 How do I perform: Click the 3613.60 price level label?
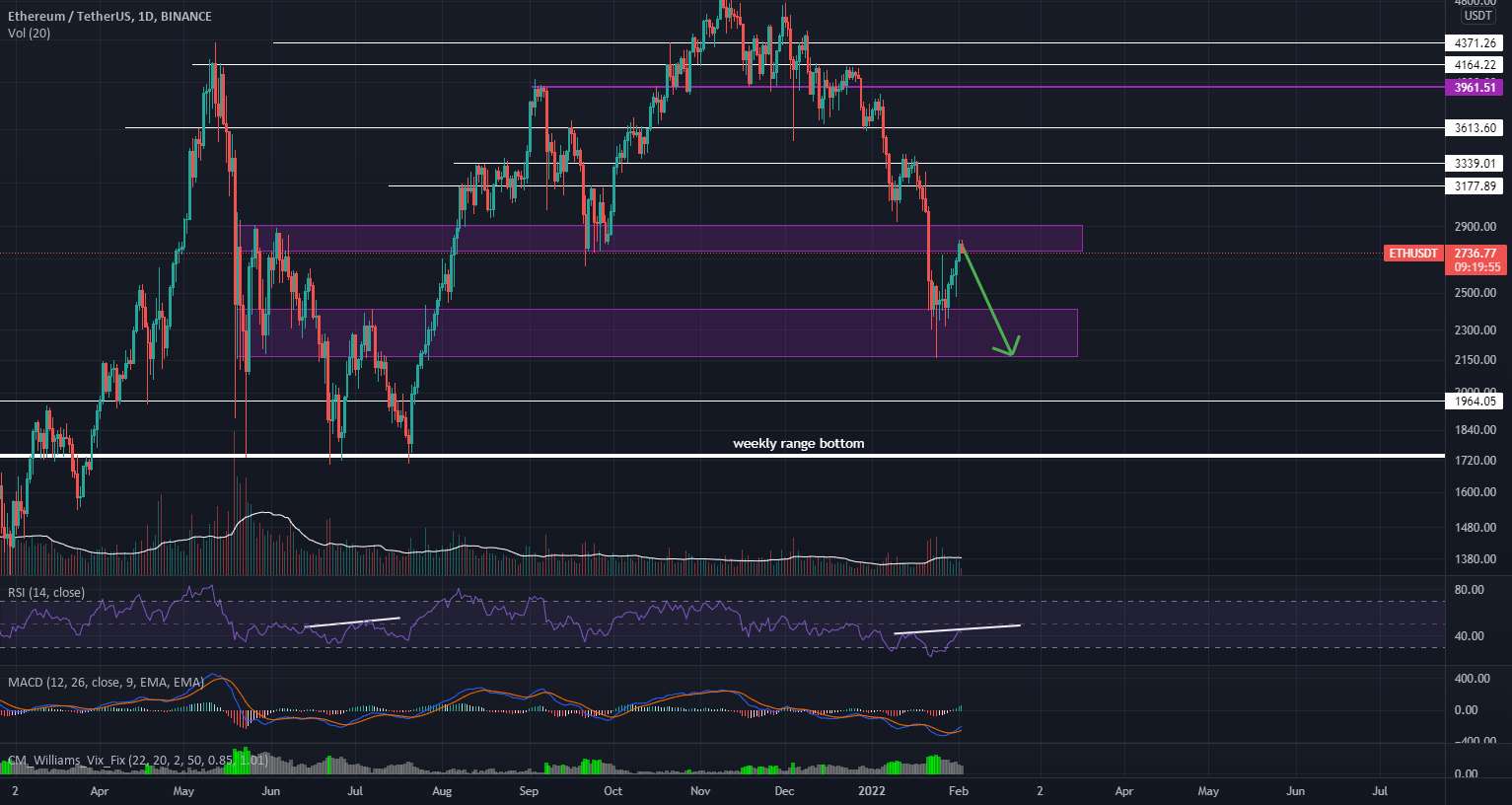(x=1475, y=128)
